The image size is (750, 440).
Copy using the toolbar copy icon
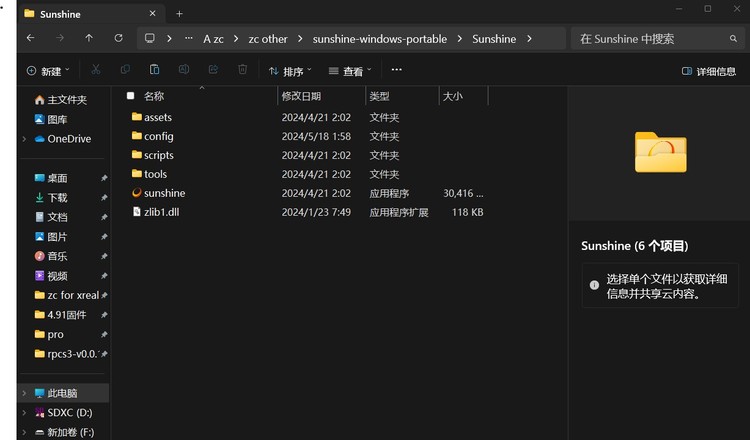click(125, 70)
